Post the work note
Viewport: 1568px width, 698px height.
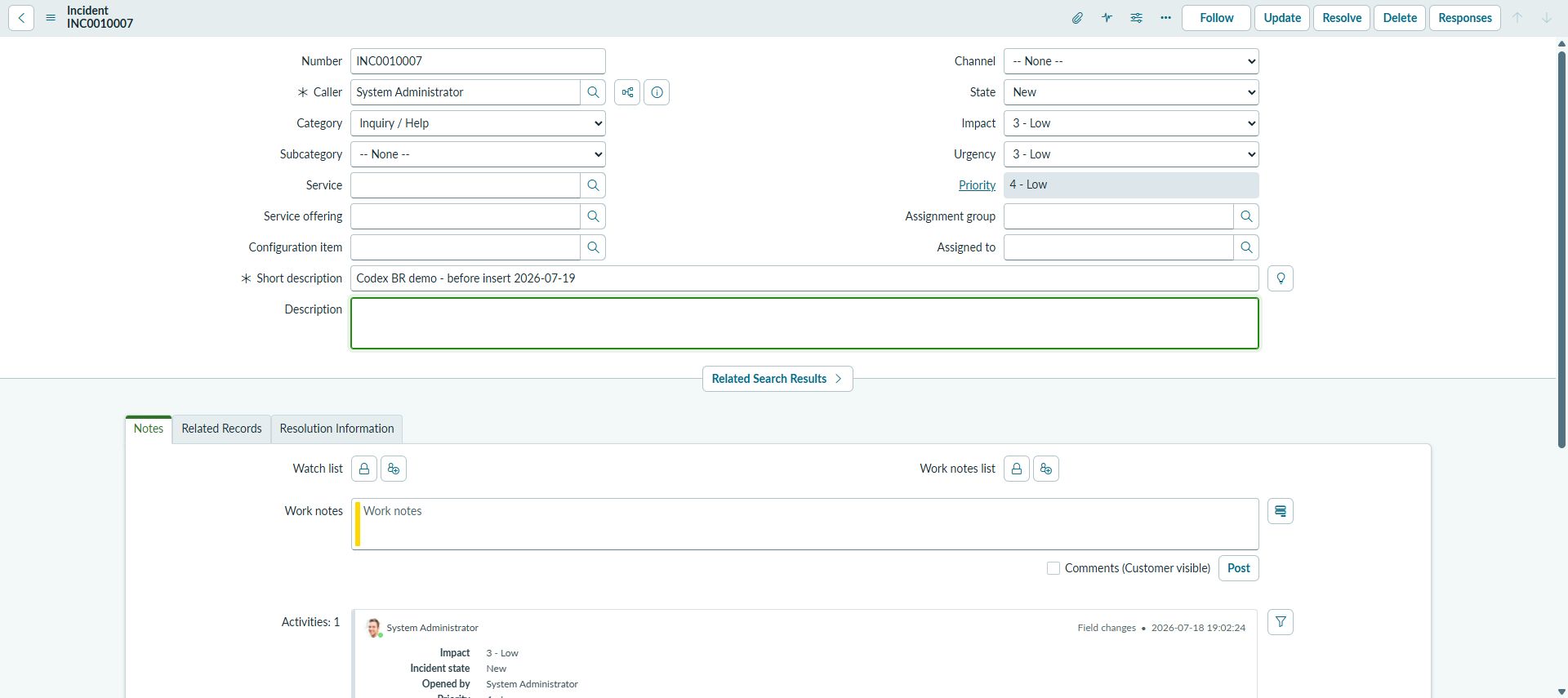coord(1238,568)
